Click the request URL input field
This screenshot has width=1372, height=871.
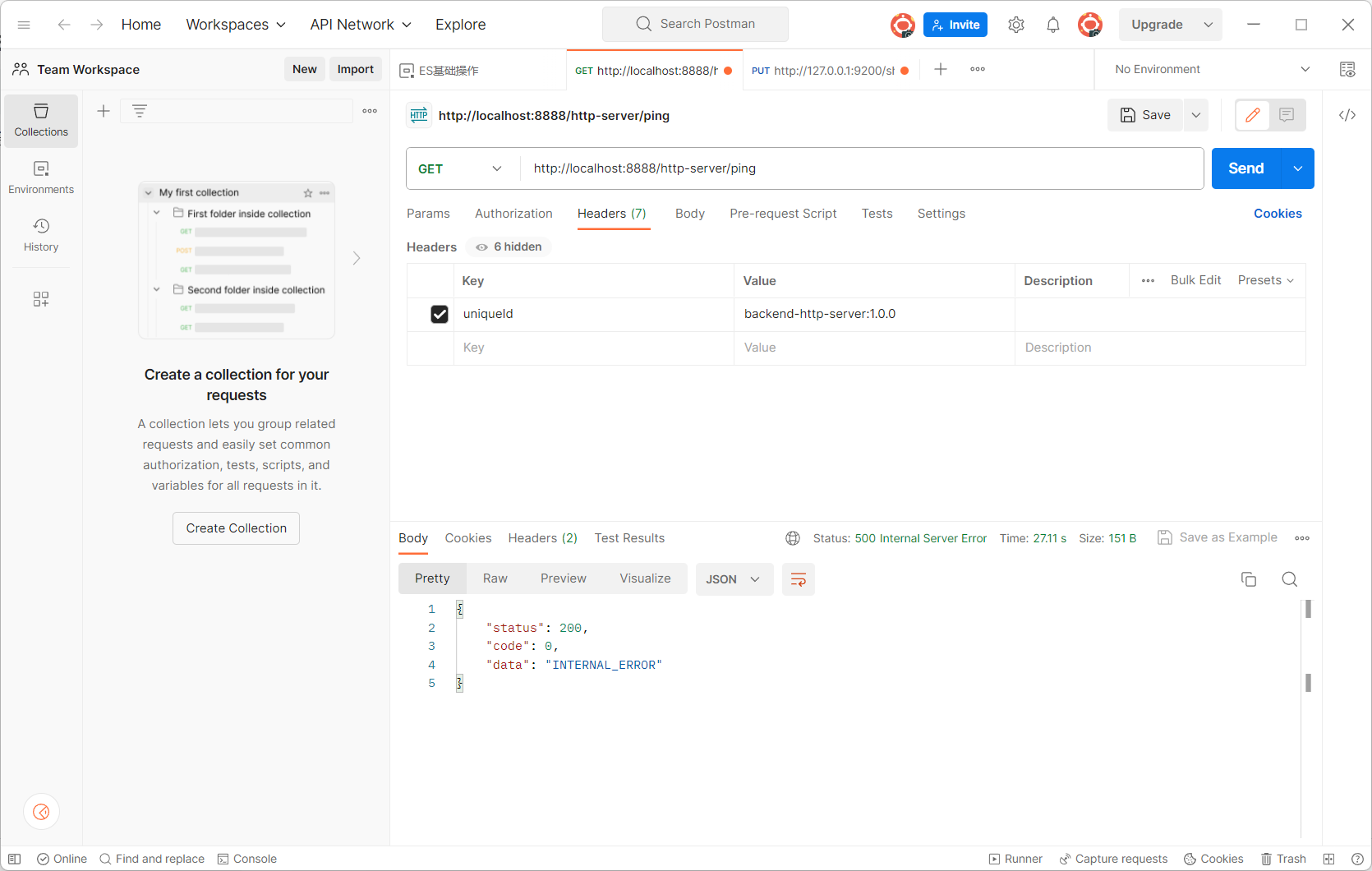tap(861, 168)
